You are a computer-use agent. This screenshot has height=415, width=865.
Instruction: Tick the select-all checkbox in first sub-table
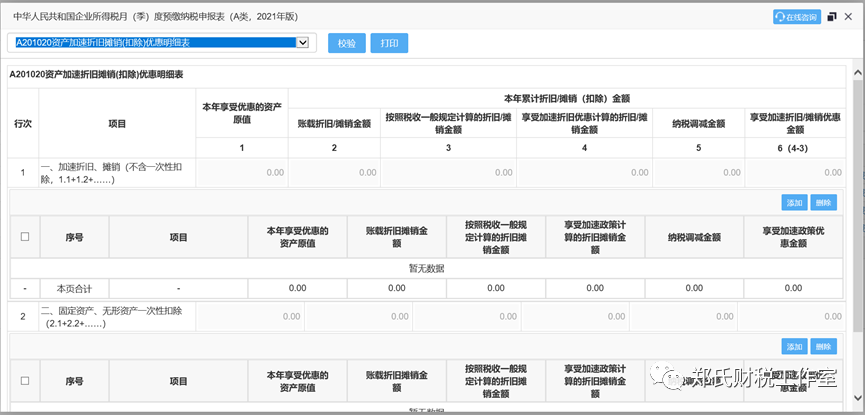click(25, 237)
